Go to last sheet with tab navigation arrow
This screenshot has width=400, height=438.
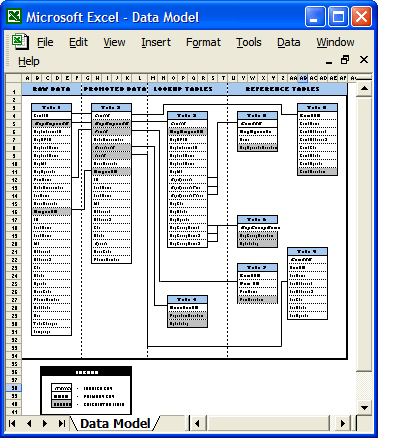point(62,423)
